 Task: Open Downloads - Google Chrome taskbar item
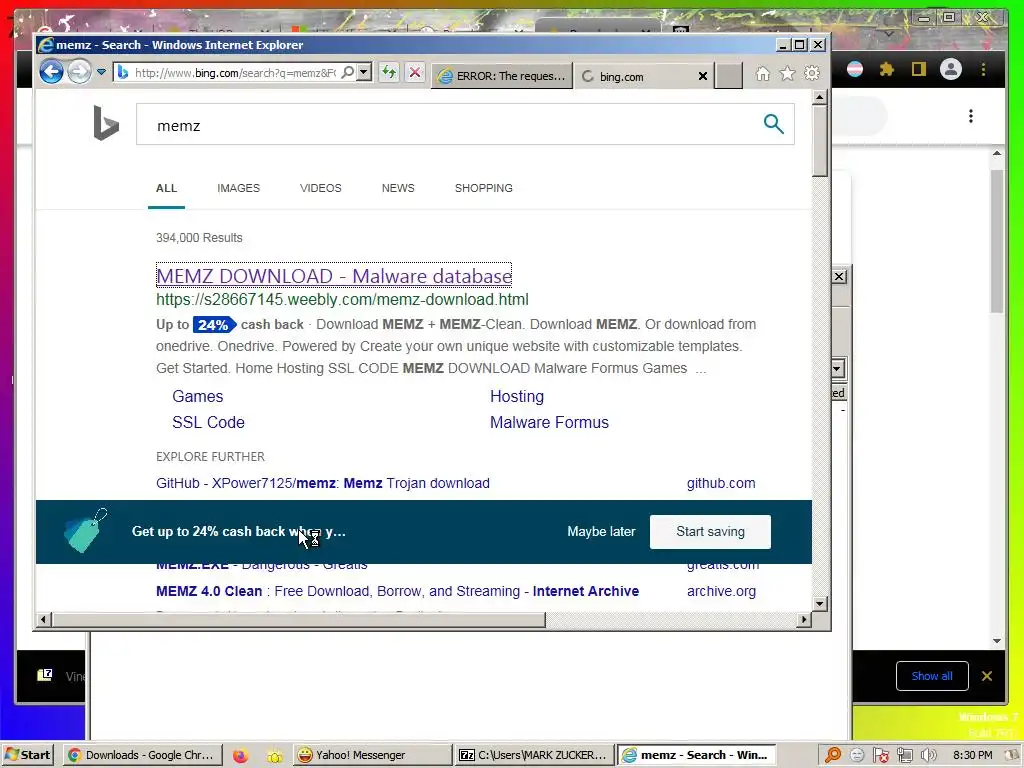pos(142,755)
